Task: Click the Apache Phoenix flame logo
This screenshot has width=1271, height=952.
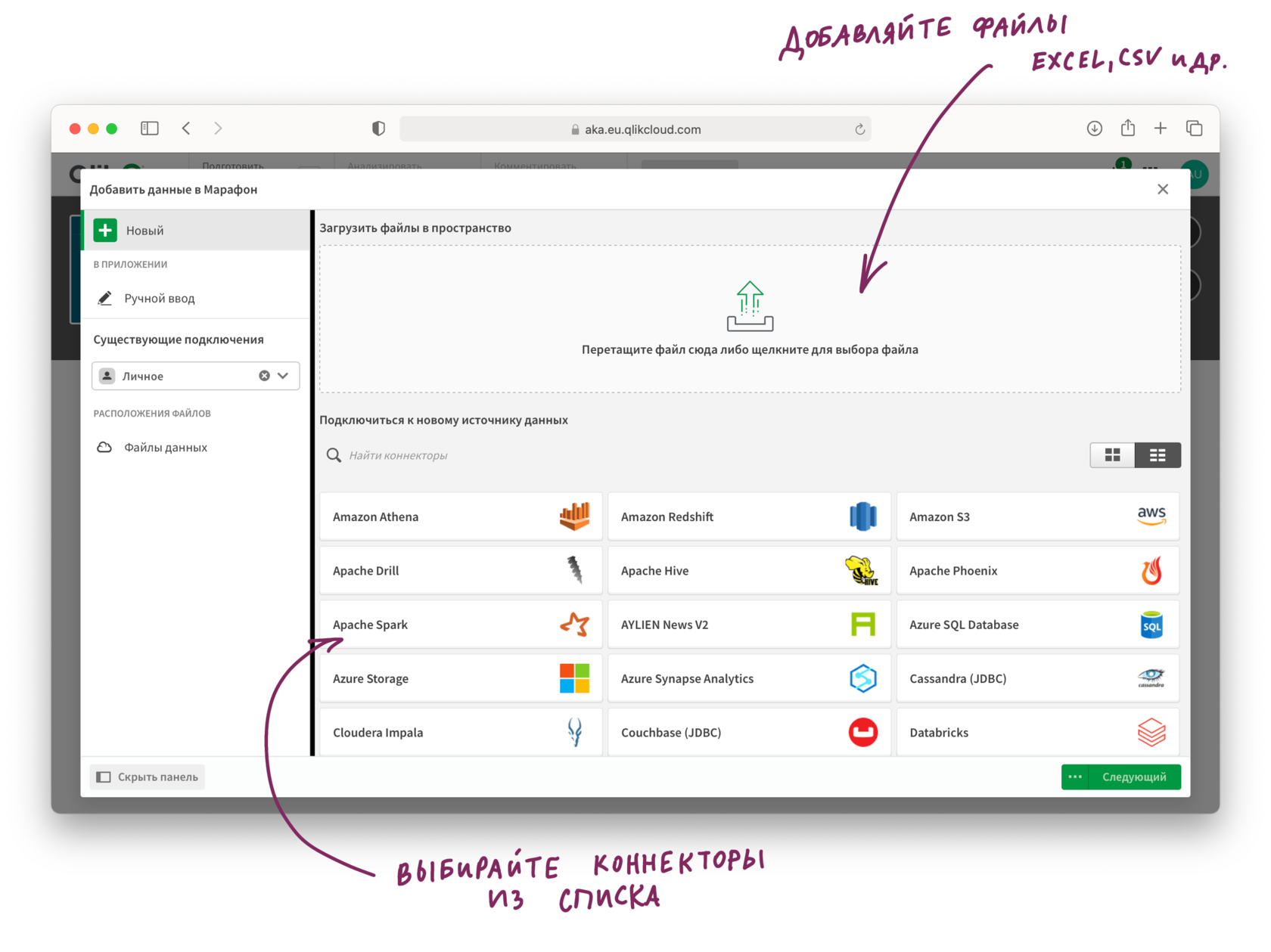Action: [1151, 571]
